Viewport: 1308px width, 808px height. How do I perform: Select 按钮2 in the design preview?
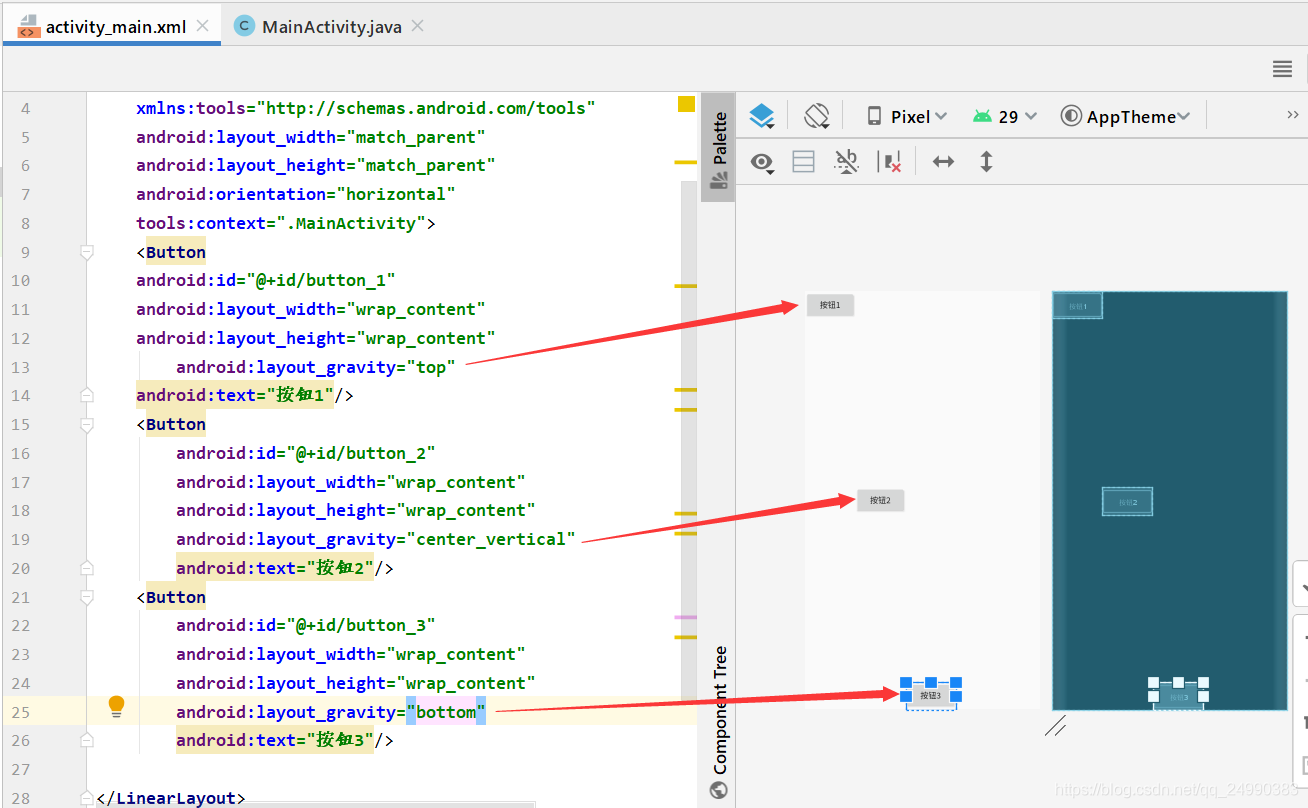880,500
